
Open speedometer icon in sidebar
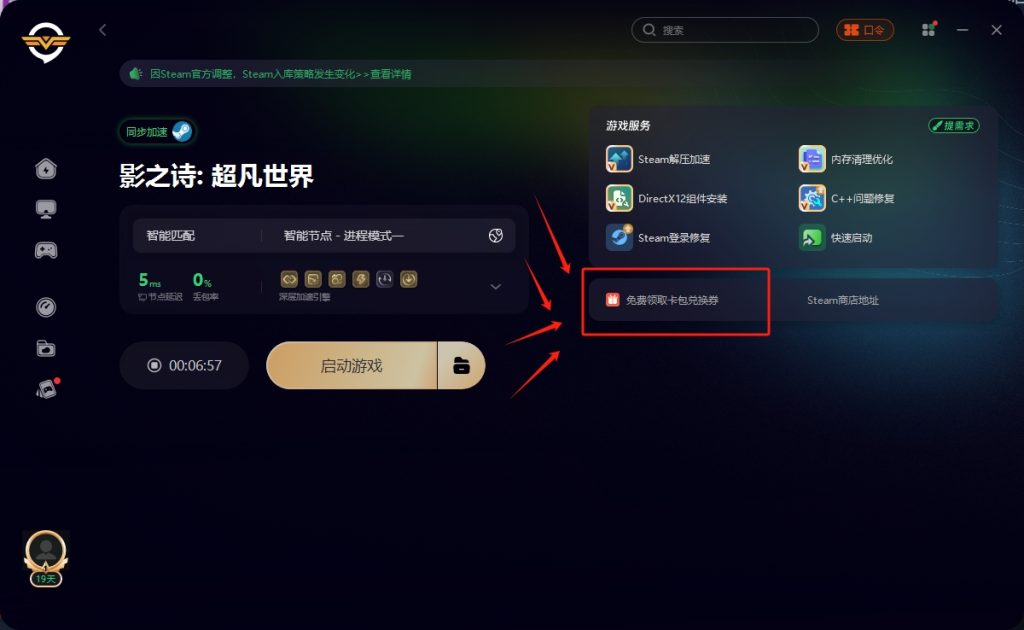point(46,307)
